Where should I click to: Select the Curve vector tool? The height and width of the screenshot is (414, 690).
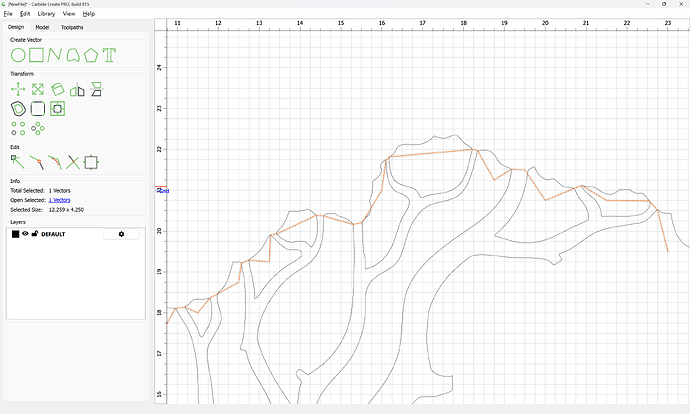point(73,55)
